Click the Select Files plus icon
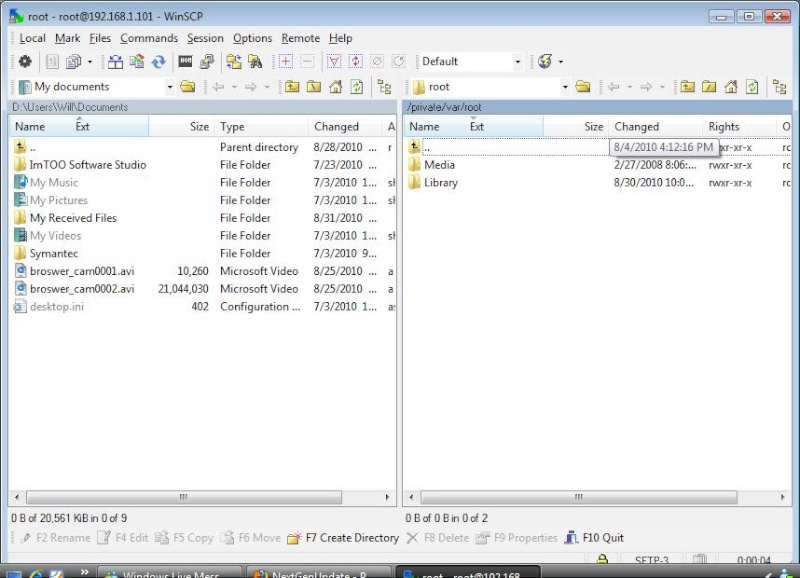The image size is (800, 578). click(x=286, y=62)
